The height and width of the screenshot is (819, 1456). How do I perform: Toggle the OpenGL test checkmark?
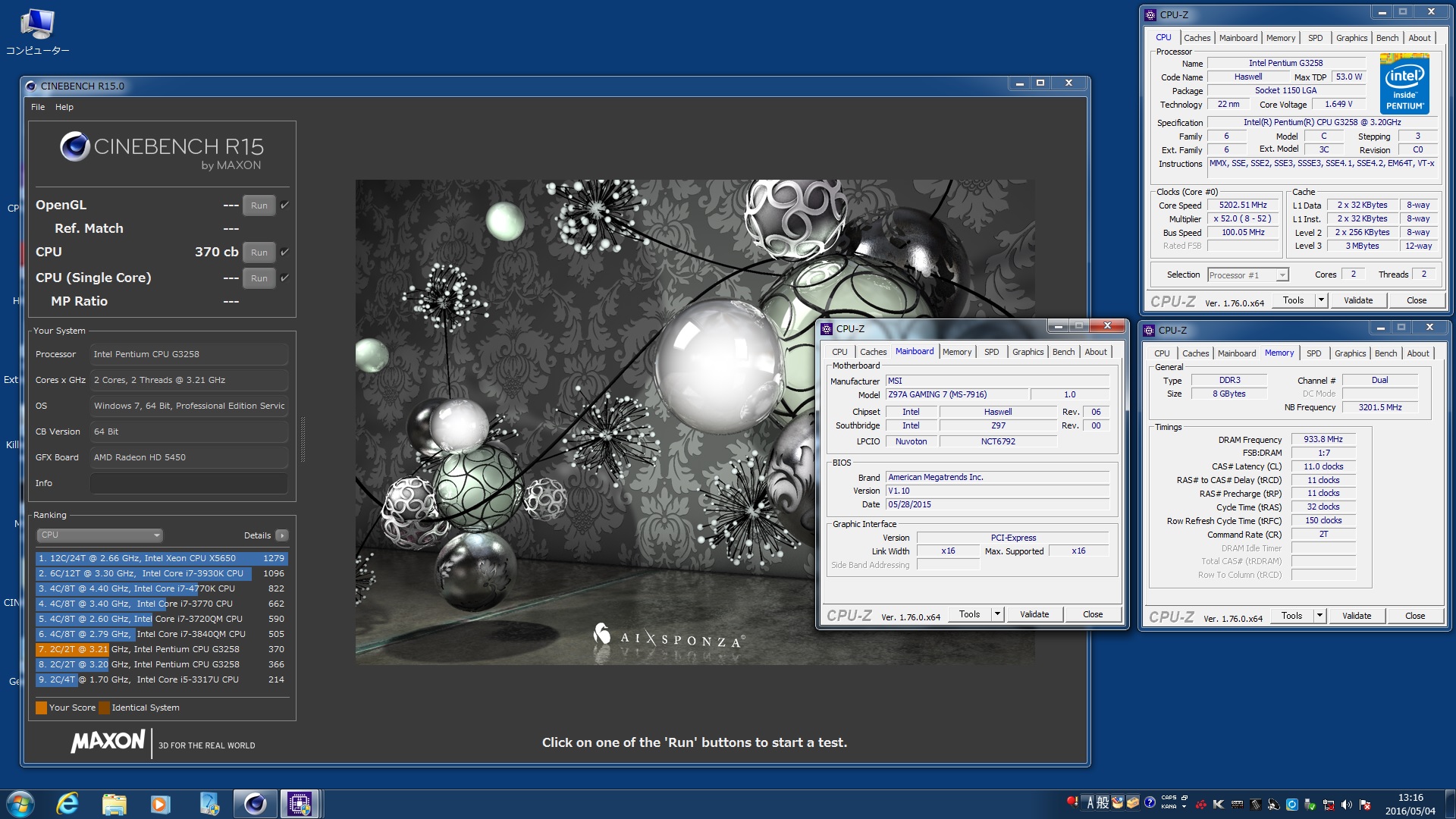tap(284, 205)
